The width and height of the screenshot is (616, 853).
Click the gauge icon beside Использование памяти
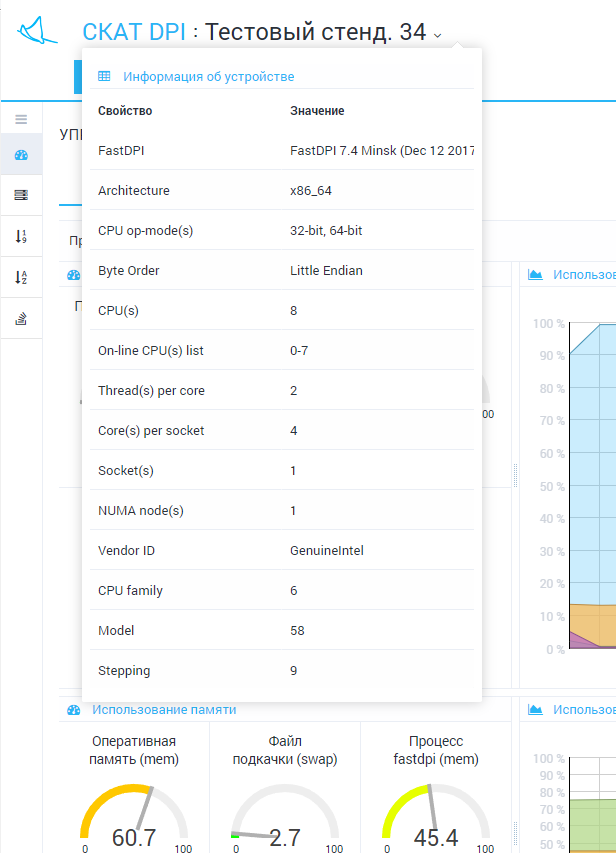pyautogui.click(x=73, y=709)
